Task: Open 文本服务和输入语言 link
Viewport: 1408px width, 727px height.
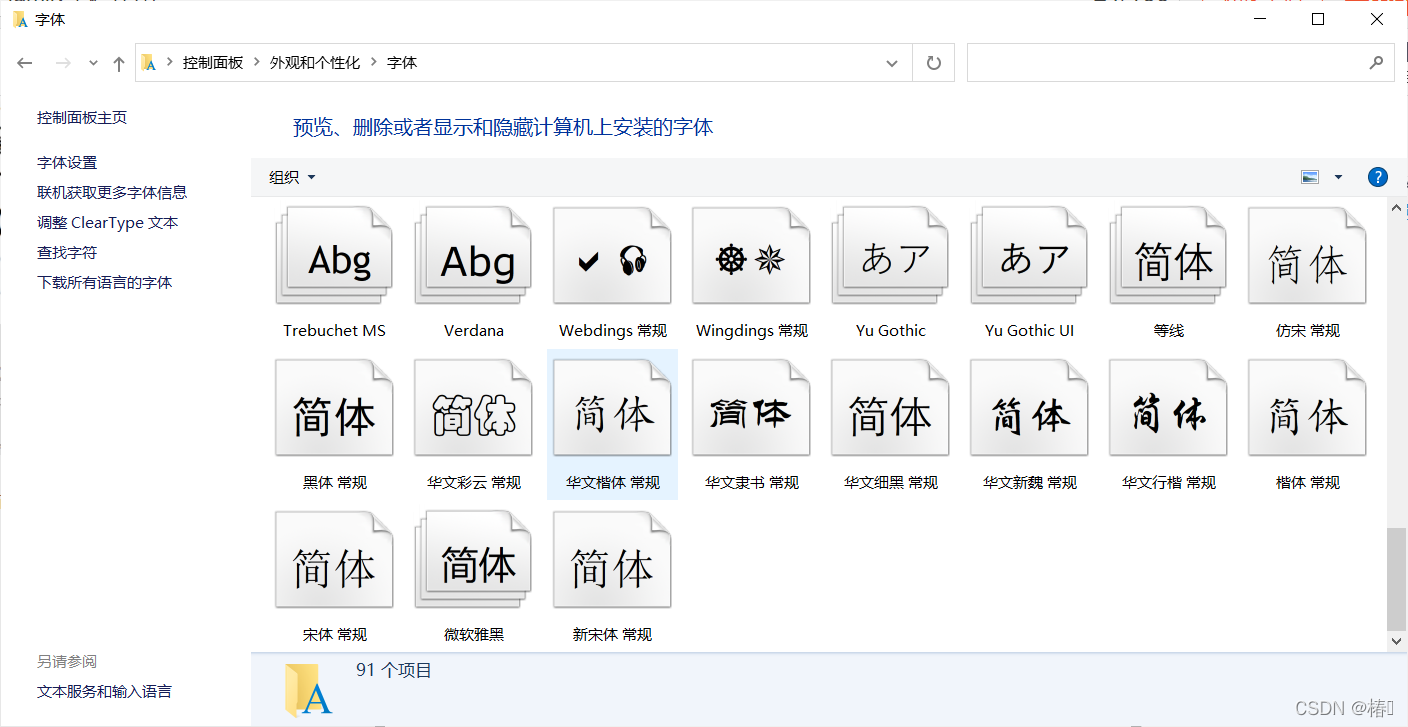Action: tap(104, 691)
